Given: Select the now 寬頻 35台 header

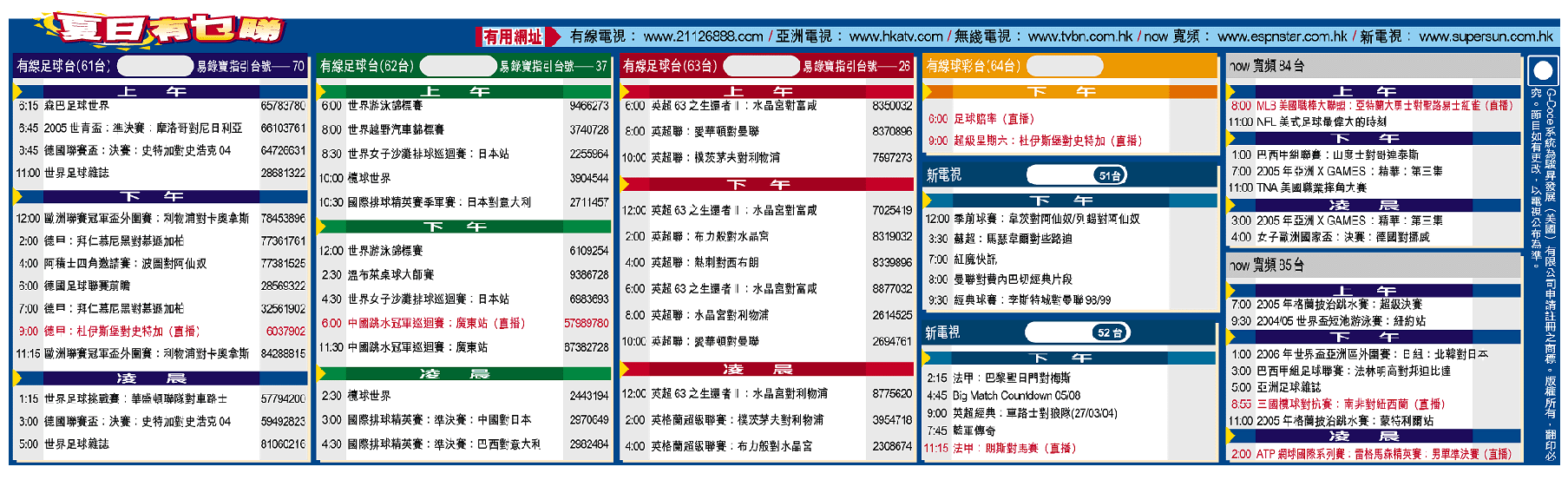Looking at the screenshot, I should pos(1373,265).
